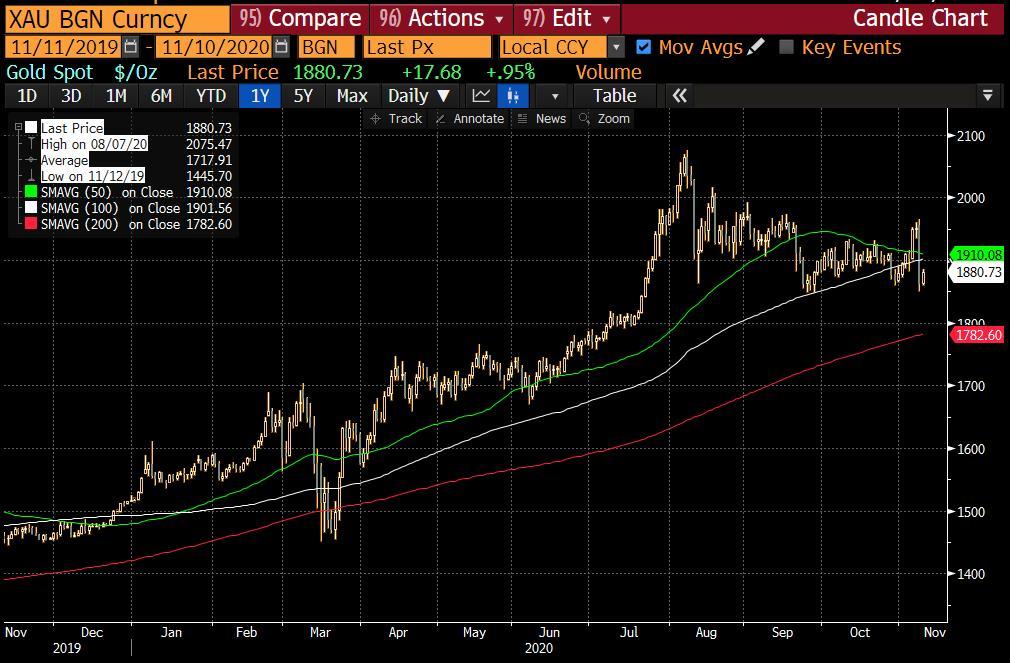Viewport: 1010px width, 663px height.
Task: Select the YTD time range tab
Action: [211, 96]
